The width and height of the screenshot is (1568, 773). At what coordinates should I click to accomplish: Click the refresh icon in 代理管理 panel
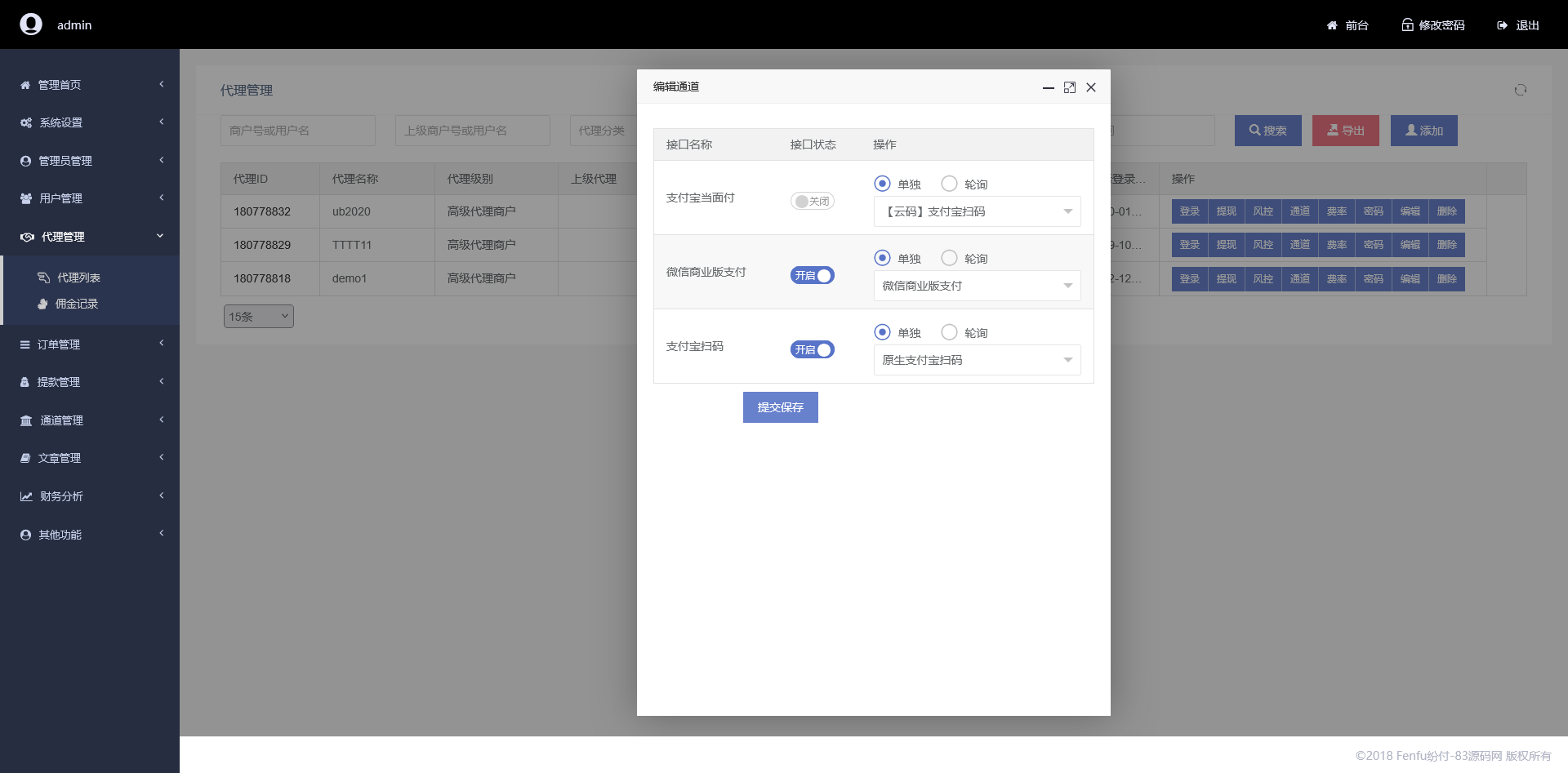click(x=1520, y=90)
